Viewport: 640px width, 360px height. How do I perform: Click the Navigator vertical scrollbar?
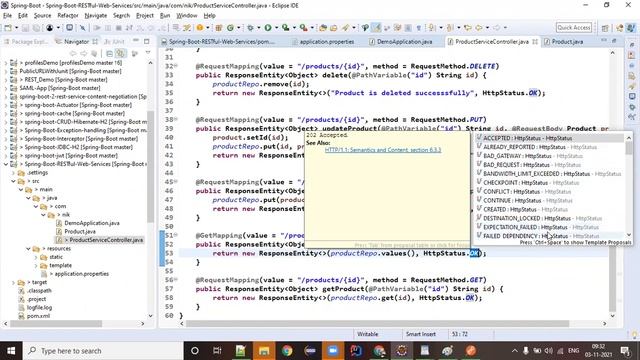[150, 167]
